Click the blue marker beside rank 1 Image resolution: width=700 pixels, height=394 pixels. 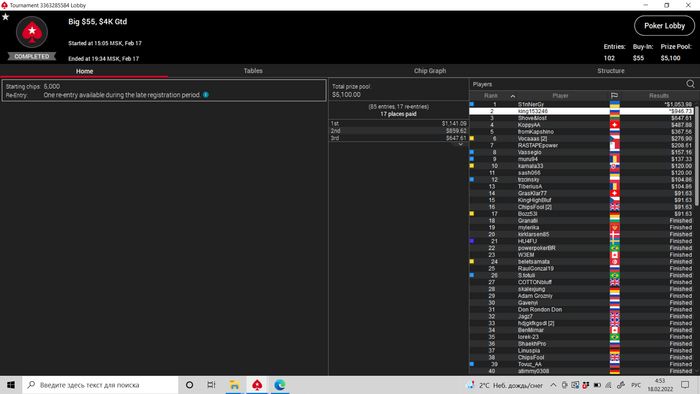pyautogui.click(x=471, y=104)
